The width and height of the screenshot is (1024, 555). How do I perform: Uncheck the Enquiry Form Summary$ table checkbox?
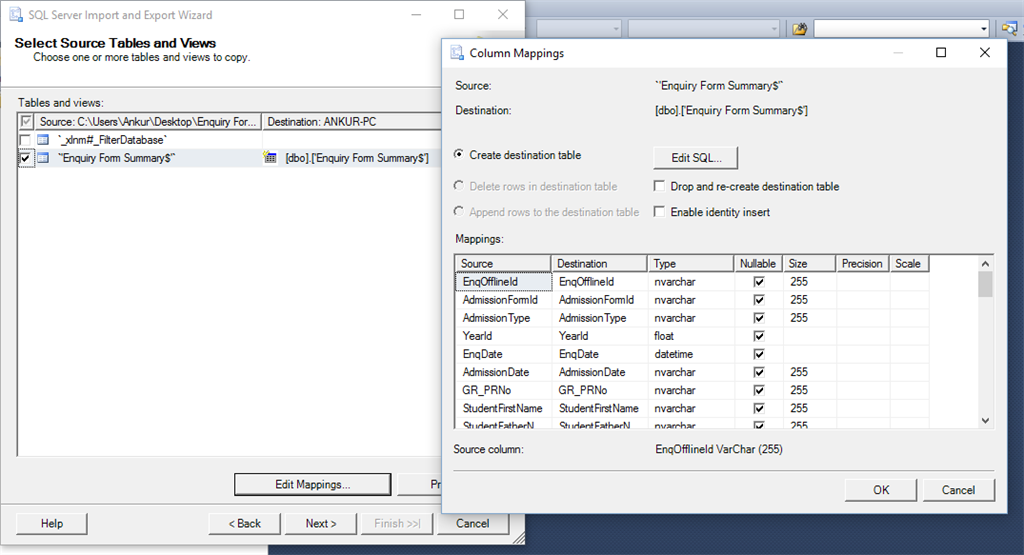pos(25,158)
